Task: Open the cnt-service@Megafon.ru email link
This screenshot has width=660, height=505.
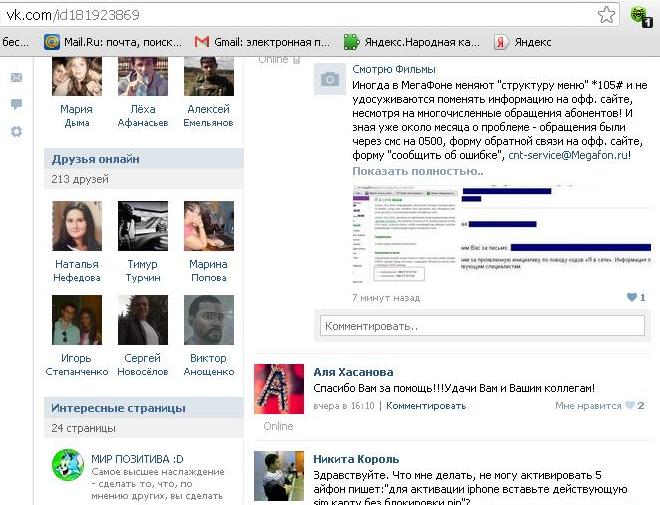Action: point(568,155)
